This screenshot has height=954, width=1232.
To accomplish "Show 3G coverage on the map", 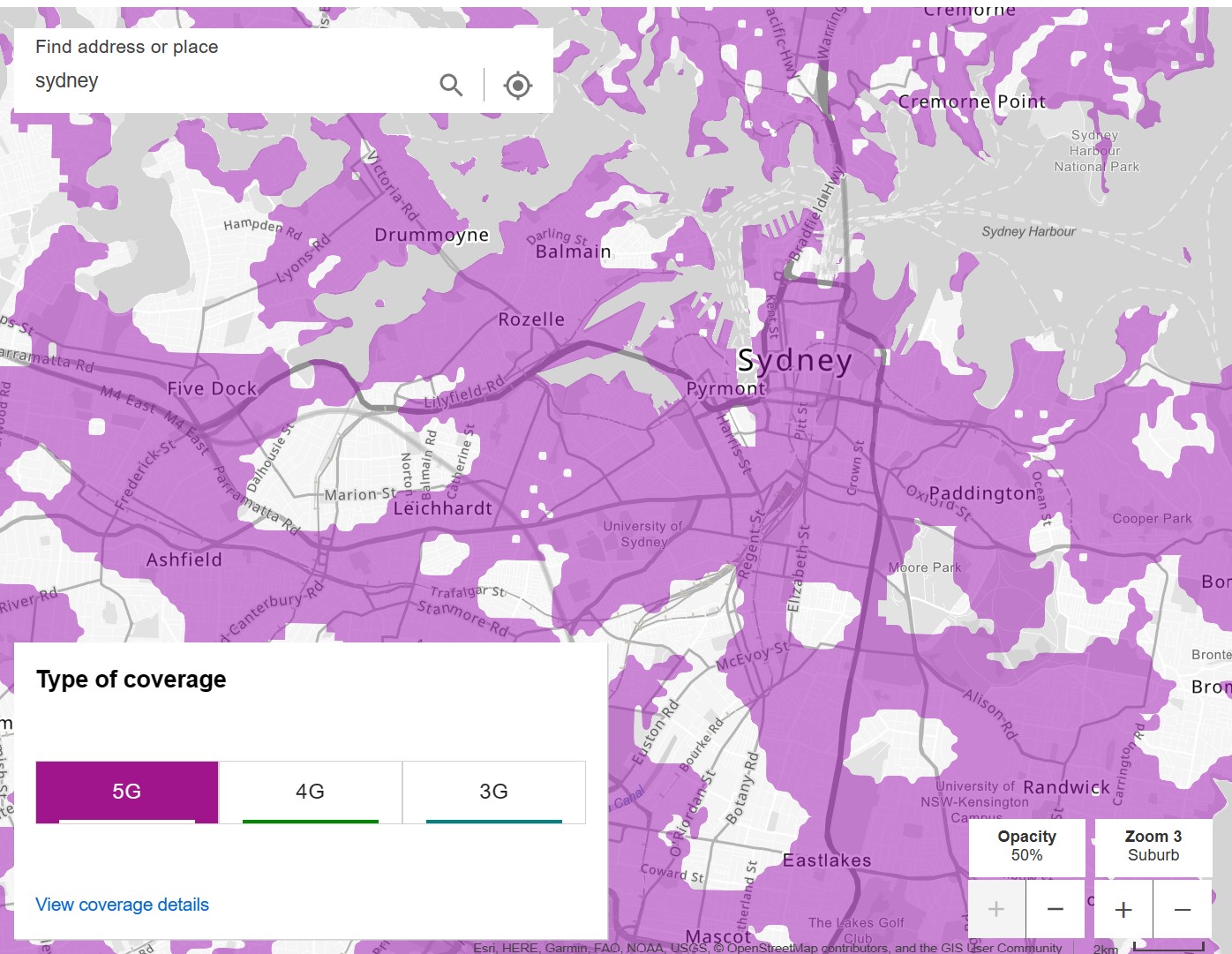I will pos(493,792).
